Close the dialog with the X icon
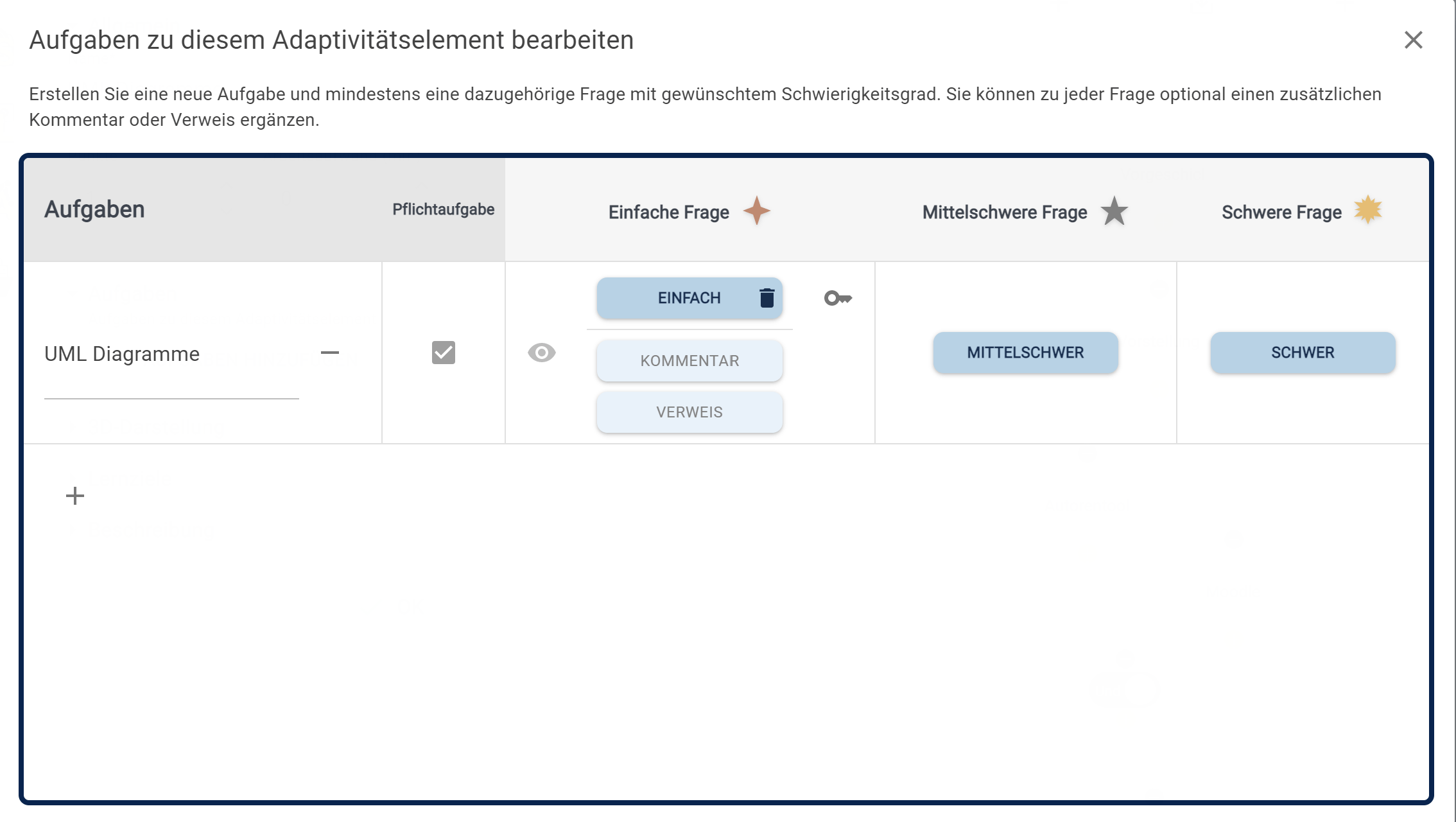 click(1413, 40)
